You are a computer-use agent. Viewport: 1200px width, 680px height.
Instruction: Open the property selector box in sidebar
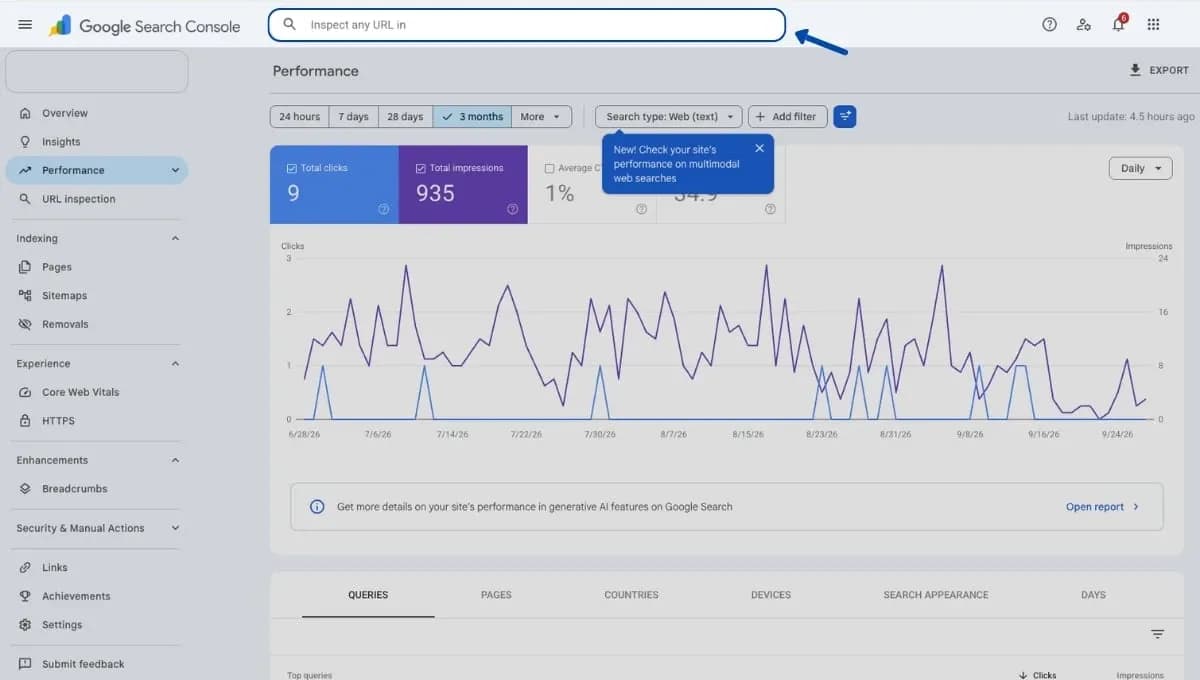pyautogui.click(x=97, y=72)
